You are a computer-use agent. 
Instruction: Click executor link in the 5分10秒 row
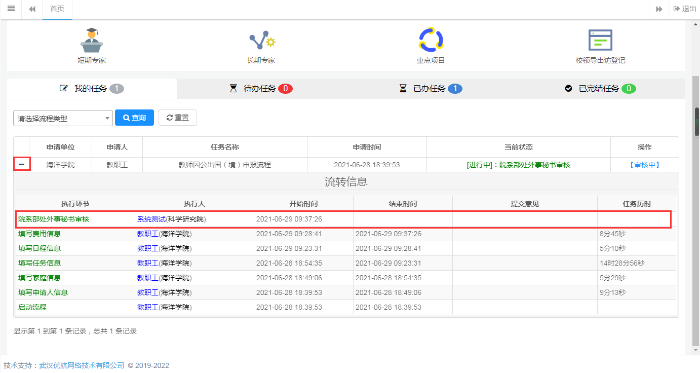148,249
